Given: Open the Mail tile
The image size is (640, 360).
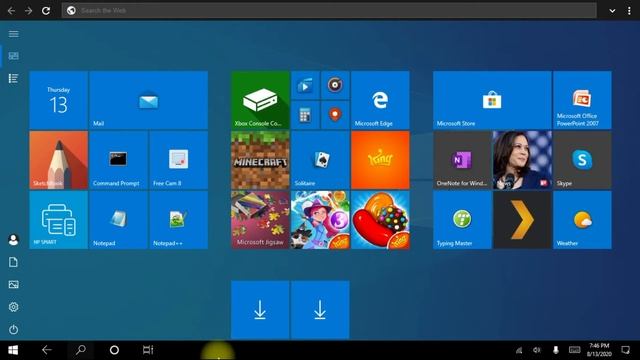Looking at the screenshot, I should [x=149, y=100].
